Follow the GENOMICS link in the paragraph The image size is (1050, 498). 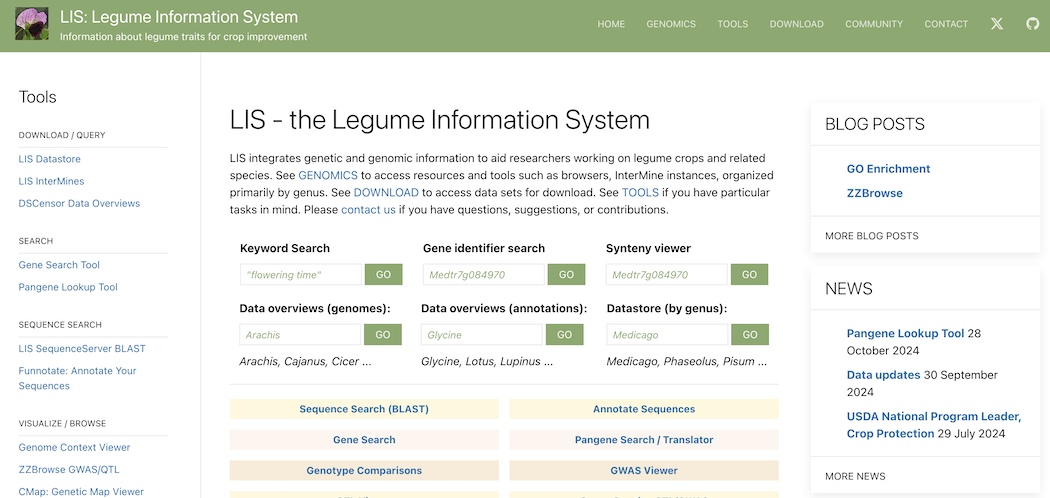click(x=328, y=175)
